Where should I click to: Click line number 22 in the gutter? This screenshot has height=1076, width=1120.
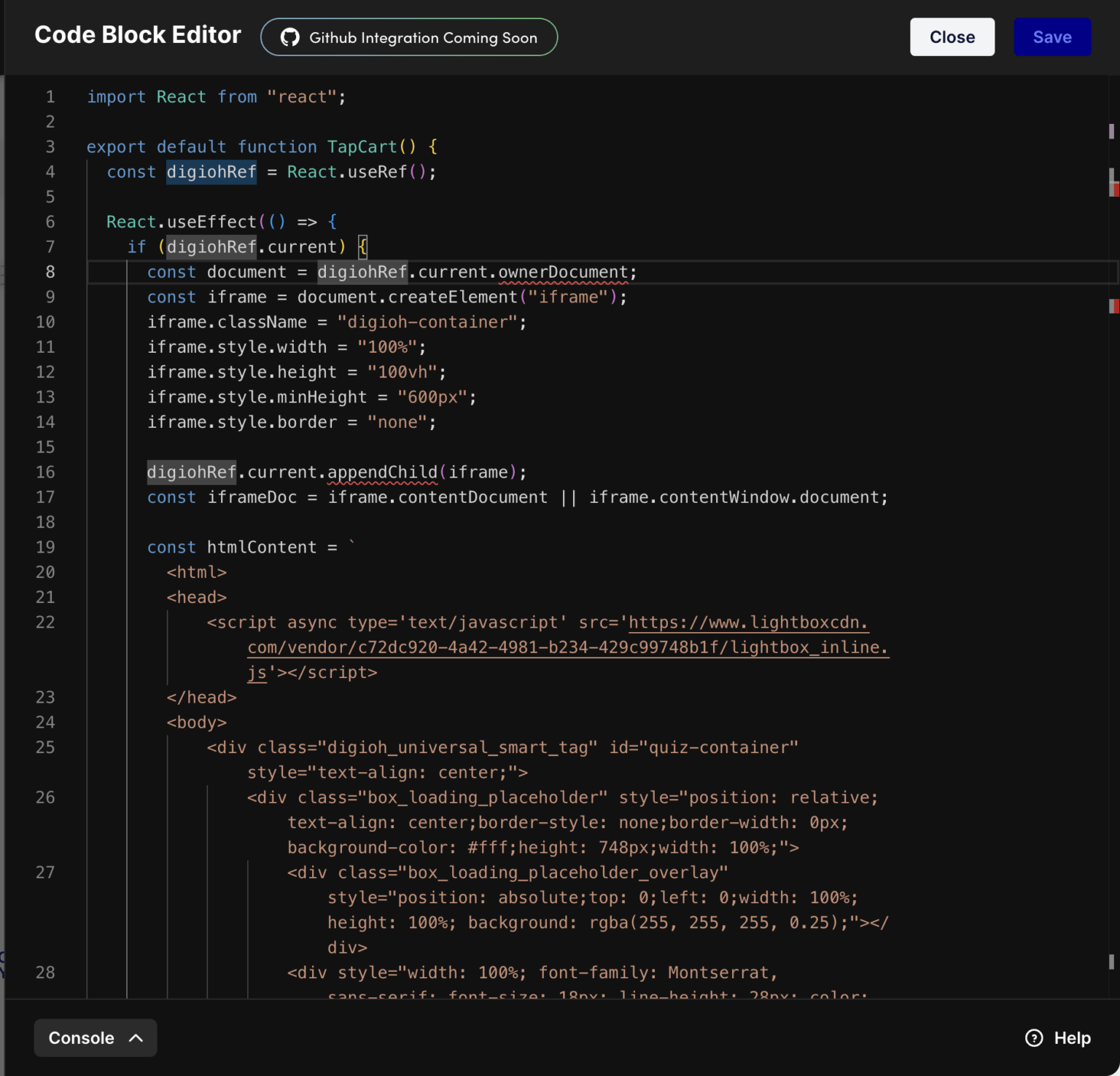[x=45, y=623]
